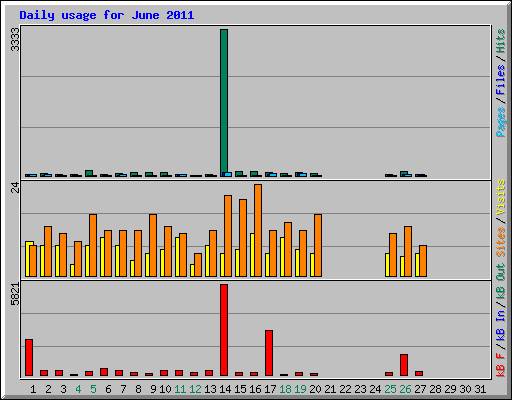512x400 pixels.
Task: Click the orange sites bar for day 5
Action: click(x=93, y=245)
